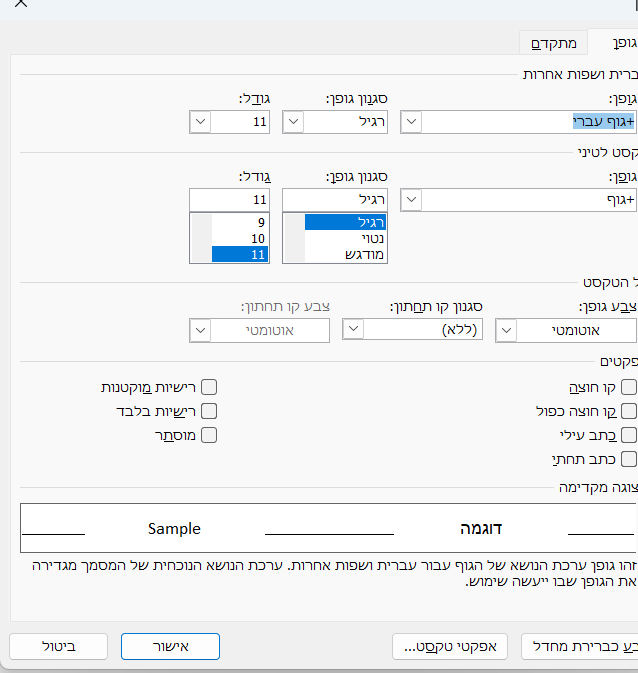Switch to the מתקדם tab

pyautogui.click(x=553, y=43)
